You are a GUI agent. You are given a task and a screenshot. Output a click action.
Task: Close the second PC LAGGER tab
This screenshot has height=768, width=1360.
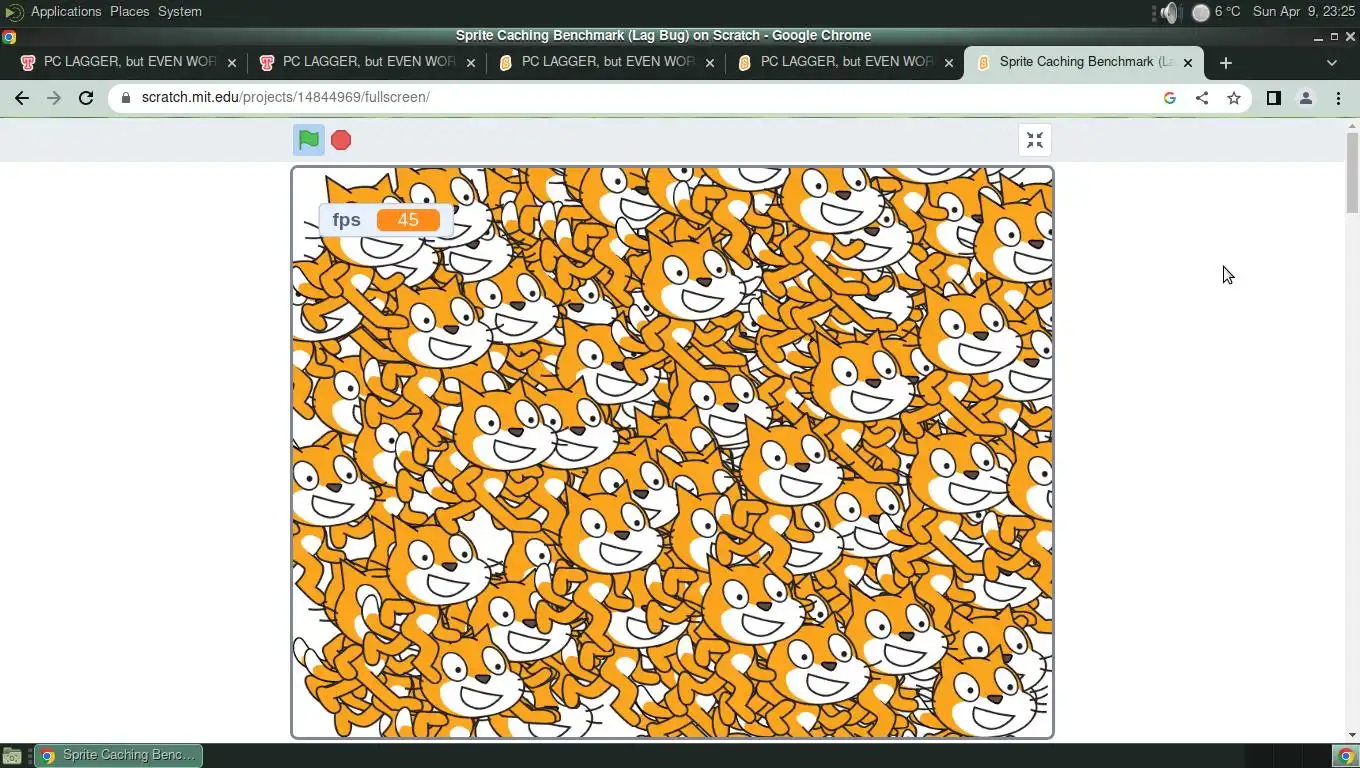point(471,62)
